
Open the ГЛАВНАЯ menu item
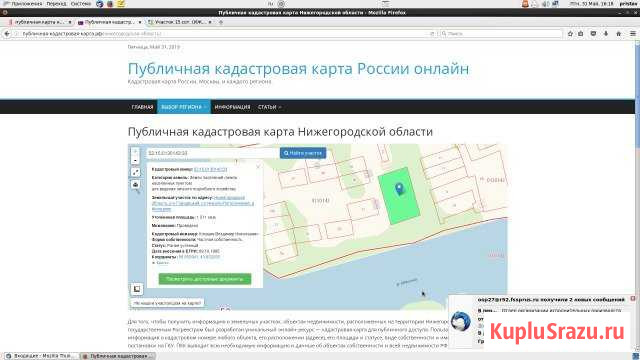click(x=142, y=107)
